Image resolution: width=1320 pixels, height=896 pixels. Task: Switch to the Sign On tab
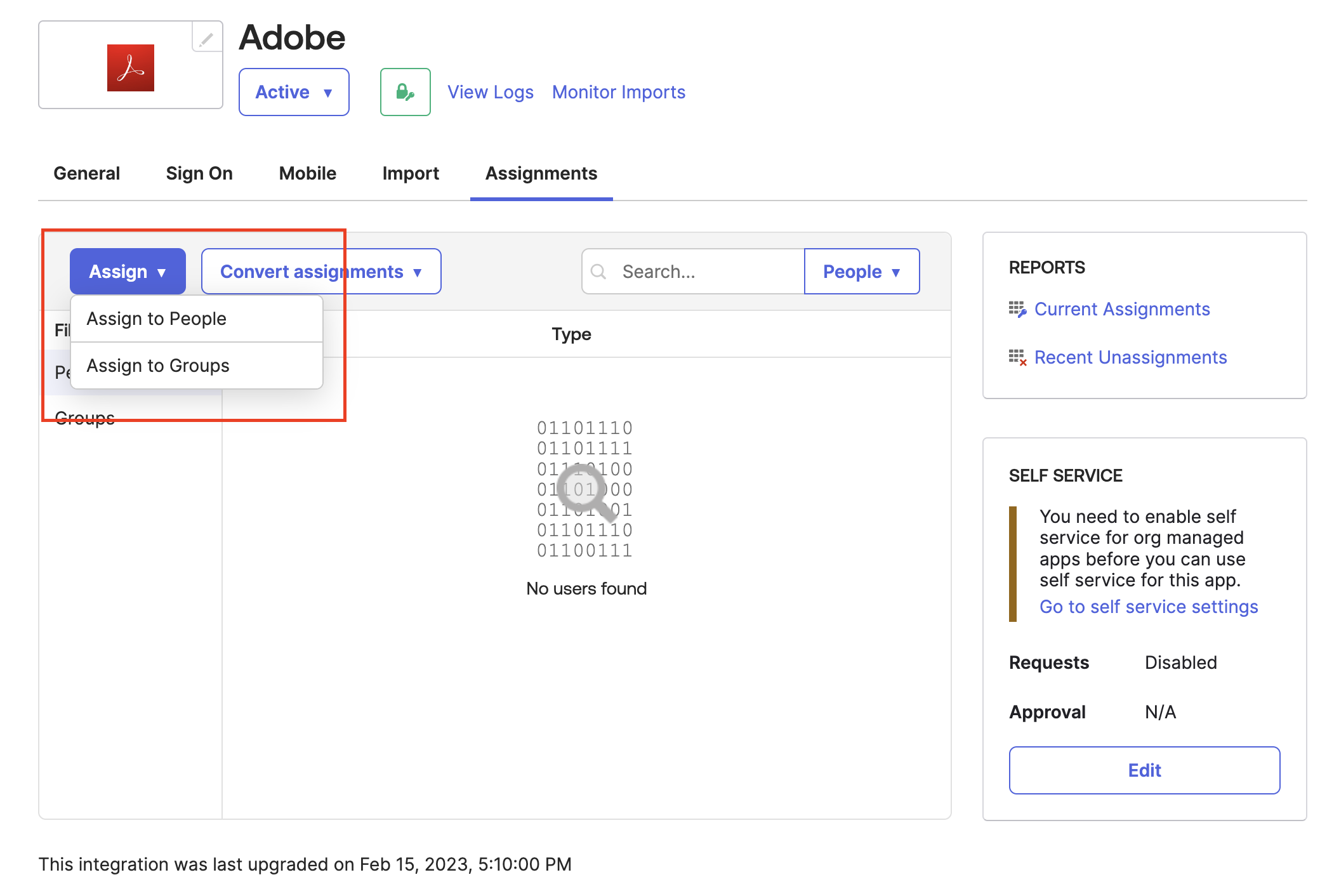(199, 173)
